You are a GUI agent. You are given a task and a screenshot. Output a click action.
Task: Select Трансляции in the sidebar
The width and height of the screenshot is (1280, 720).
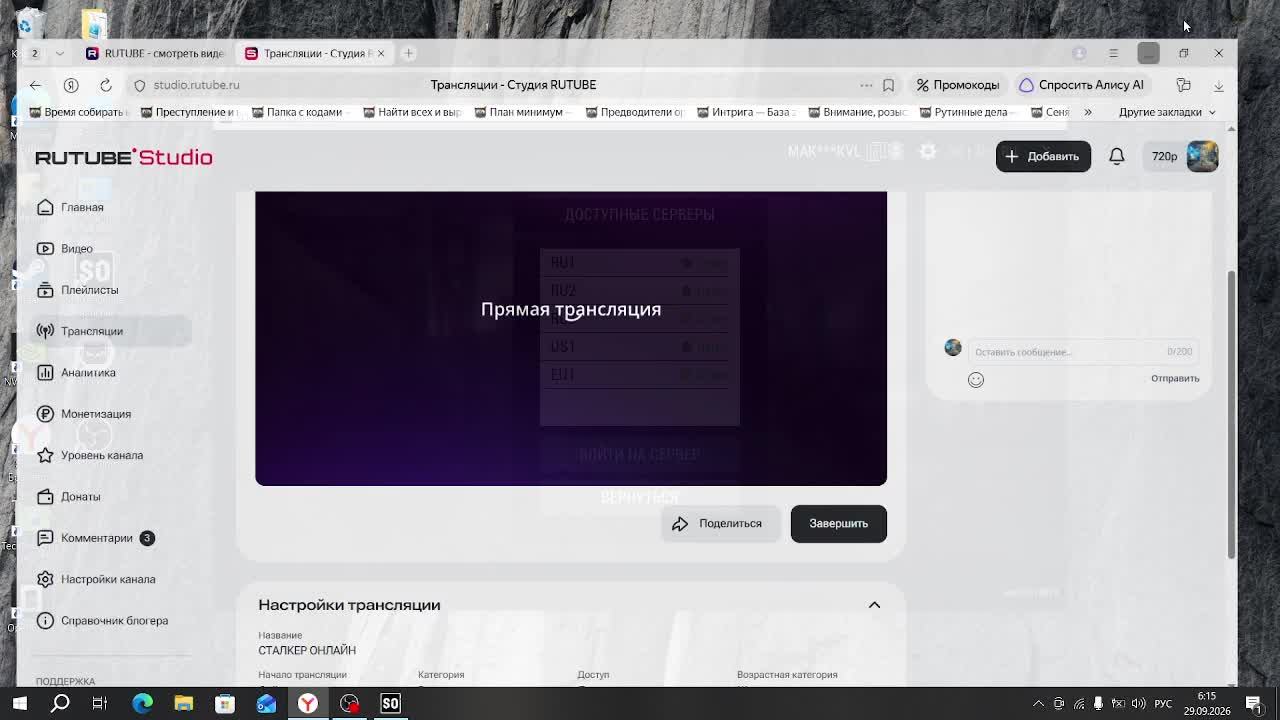(110, 331)
